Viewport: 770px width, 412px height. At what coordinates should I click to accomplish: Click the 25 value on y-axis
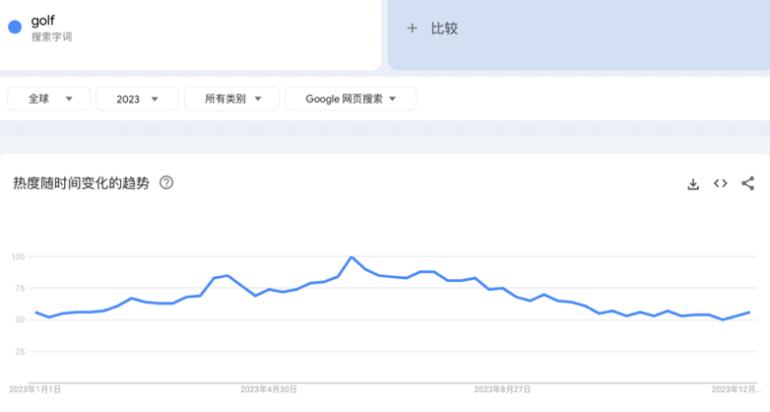click(x=18, y=351)
